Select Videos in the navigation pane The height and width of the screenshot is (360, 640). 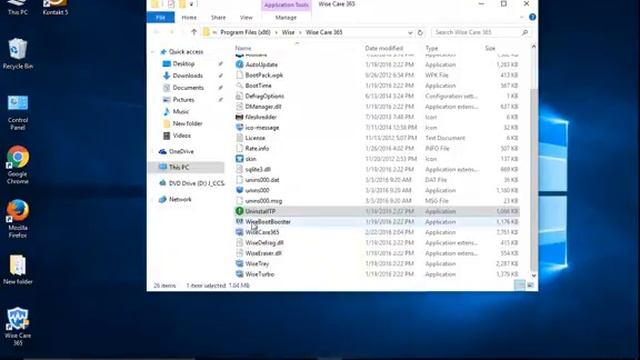(181, 136)
